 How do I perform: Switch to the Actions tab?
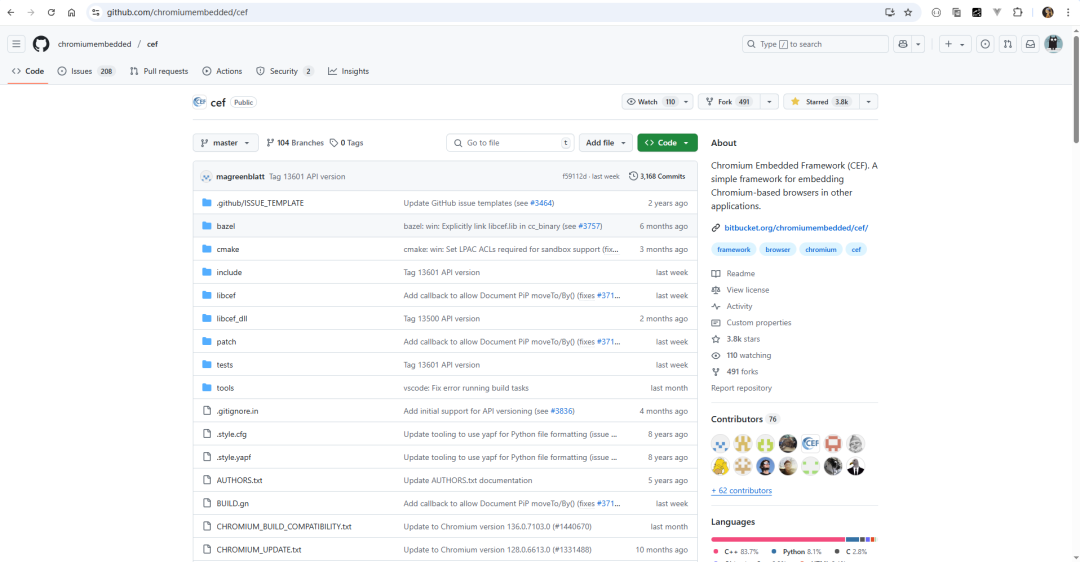tap(223, 71)
